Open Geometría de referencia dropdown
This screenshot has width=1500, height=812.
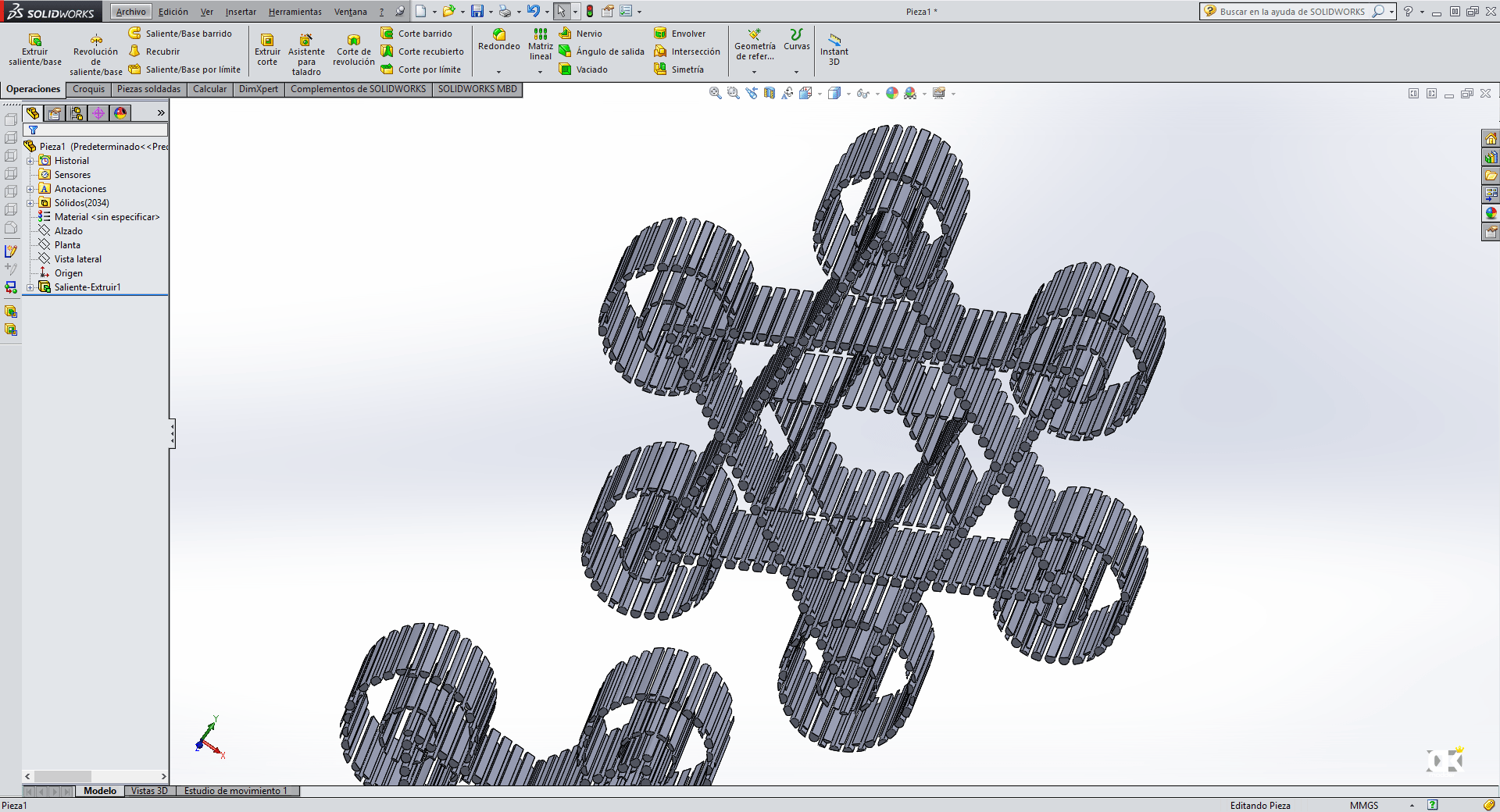pos(754,72)
